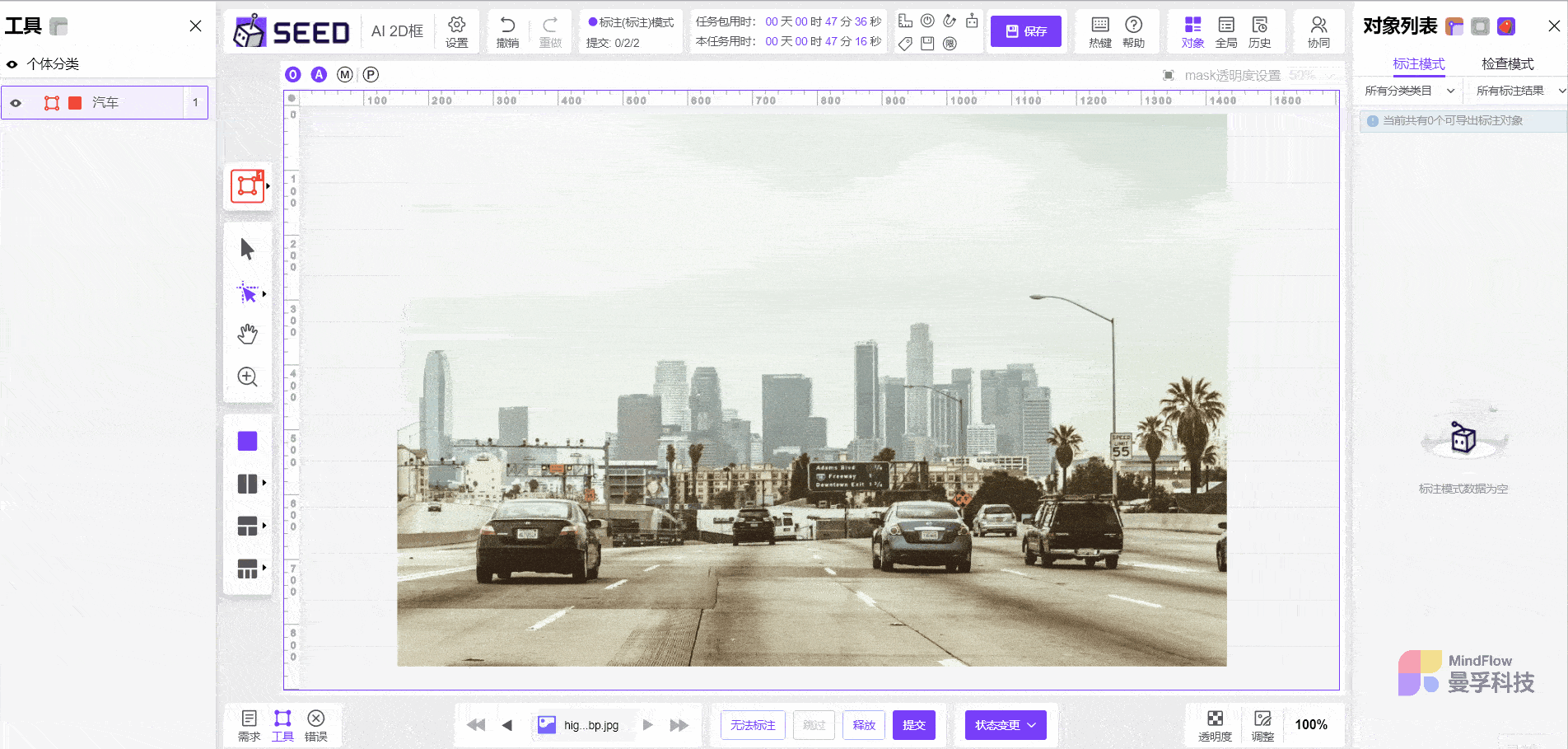
Task: Open 调整 image adjustment control
Action: pyautogui.click(x=1262, y=725)
